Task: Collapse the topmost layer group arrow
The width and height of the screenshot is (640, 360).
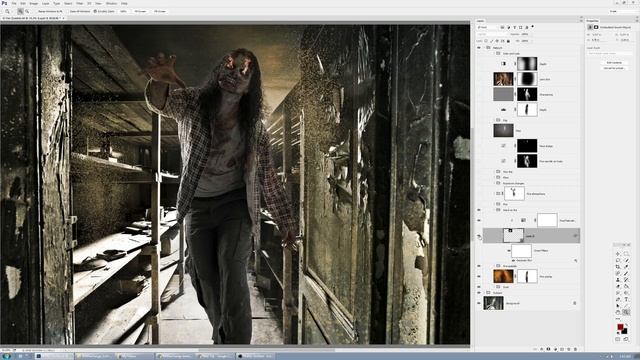Action: (x=484, y=47)
